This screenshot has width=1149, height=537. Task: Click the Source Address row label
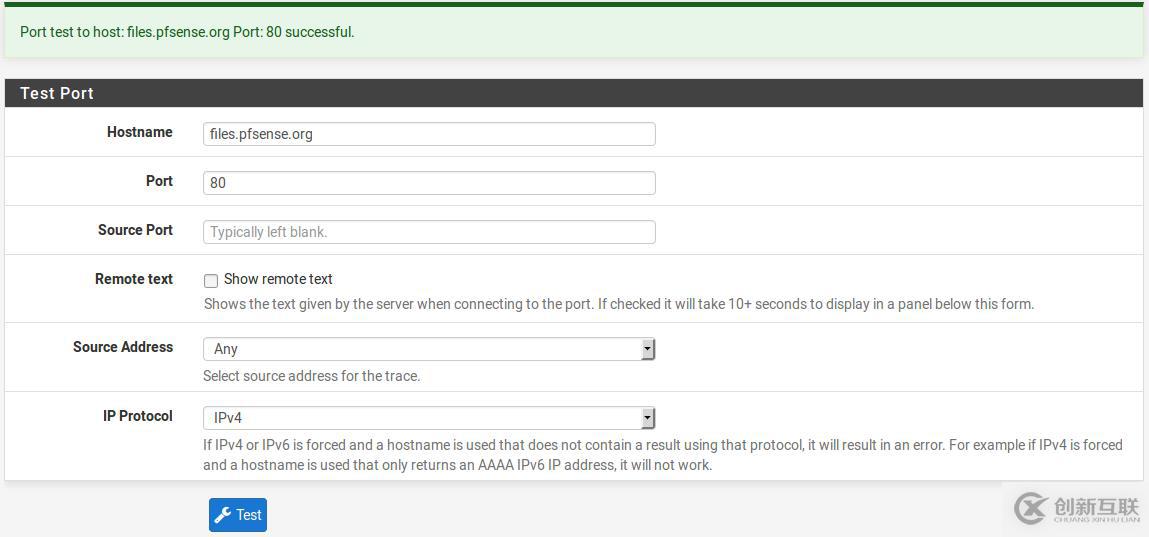[123, 347]
